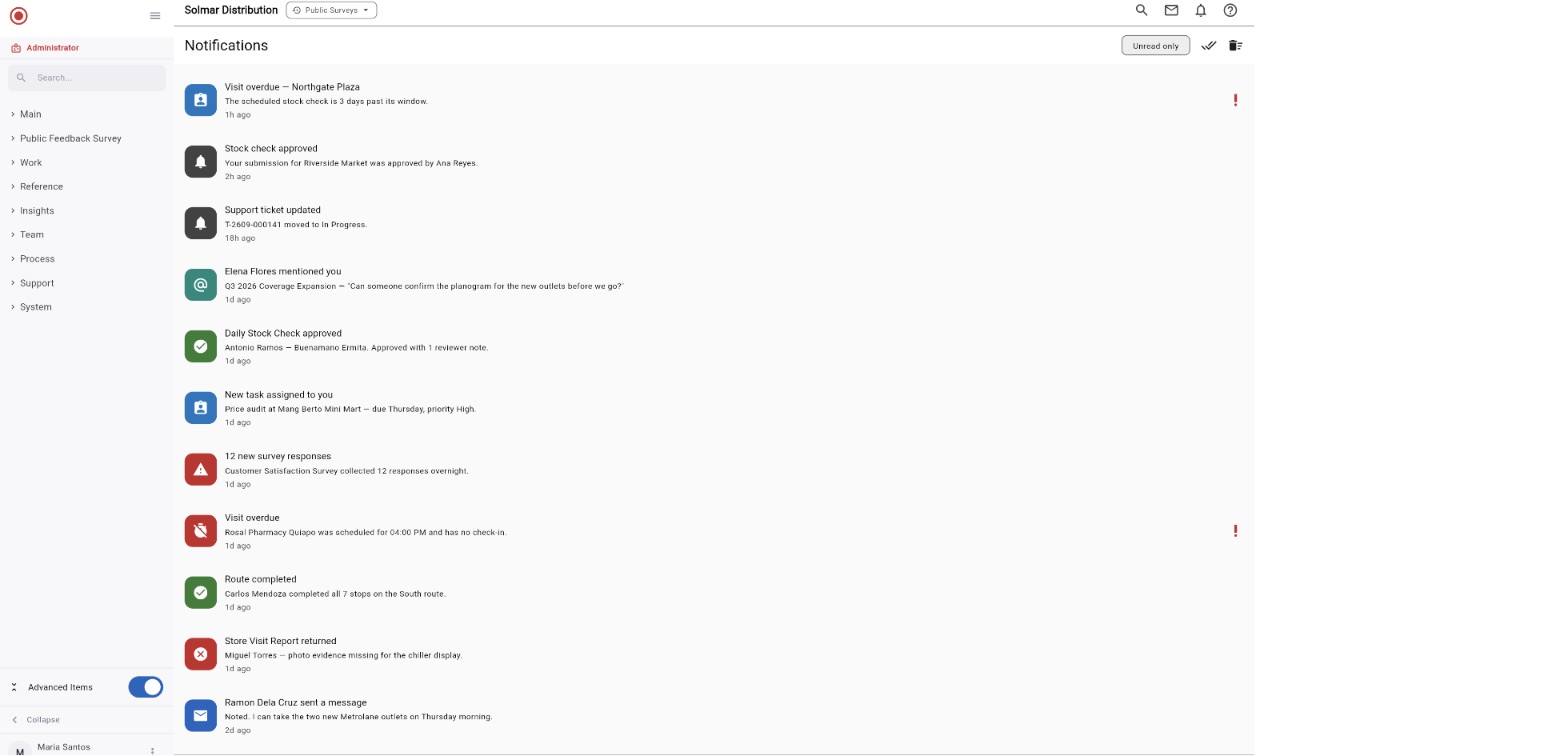Click the Support ticket updated bell icon
This screenshot has height=756, width=1568.
[x=201, y=223]
